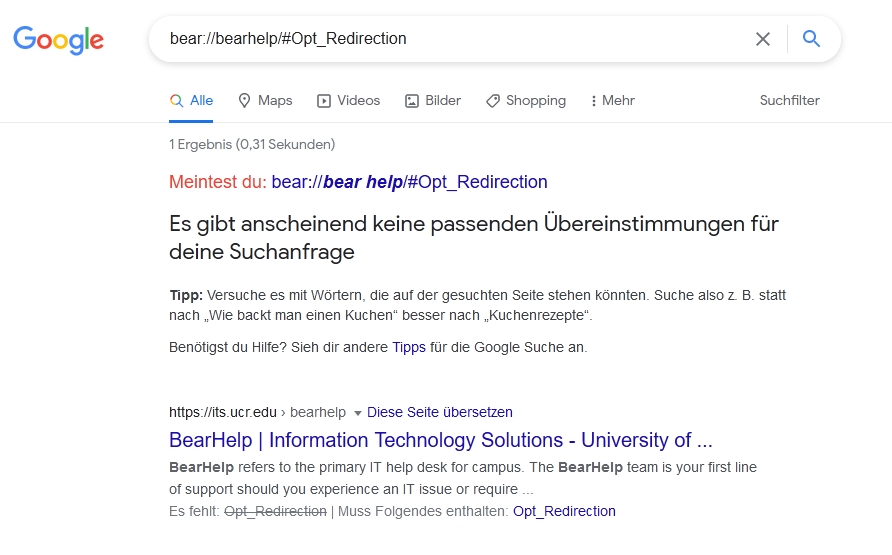Open the Tipps link for Google Suche

coord(408,347)
